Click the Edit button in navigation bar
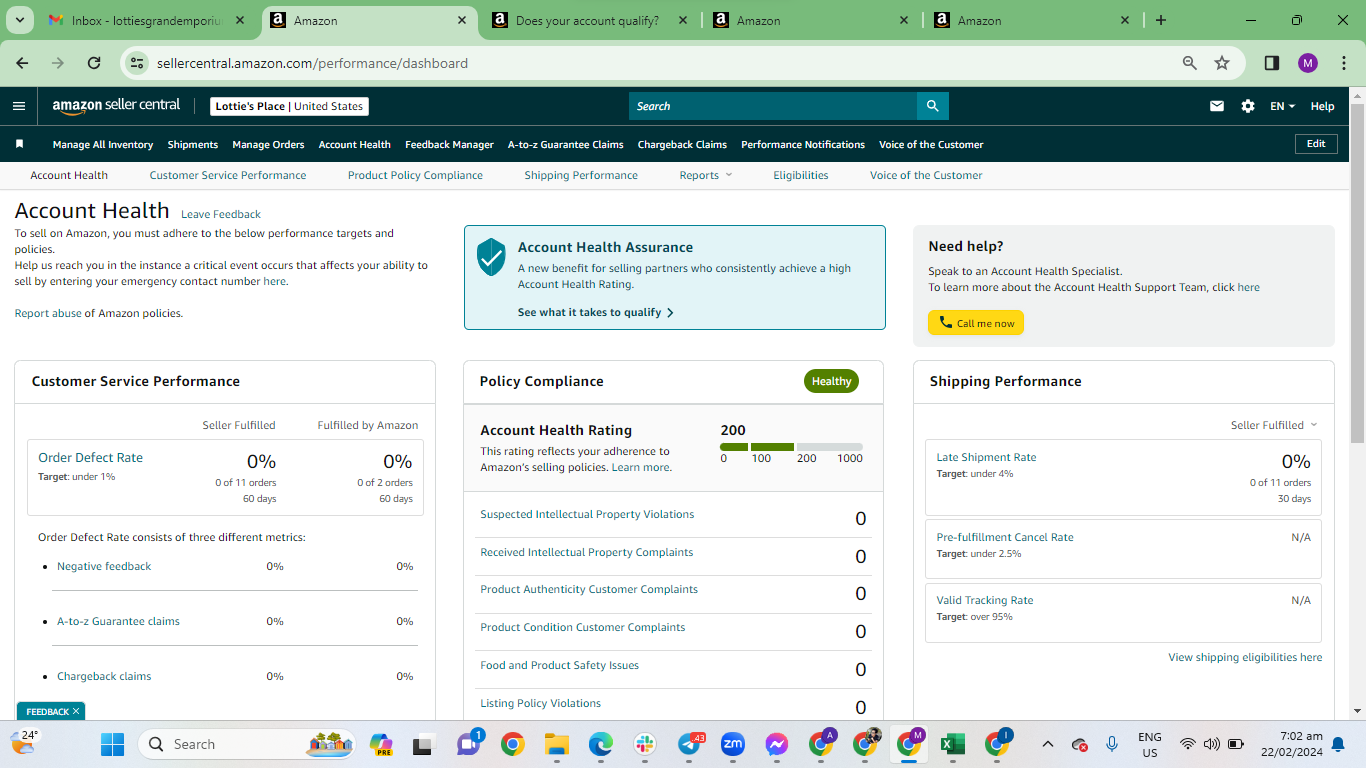1366x768 pixels. click(x=1316, y=144)
